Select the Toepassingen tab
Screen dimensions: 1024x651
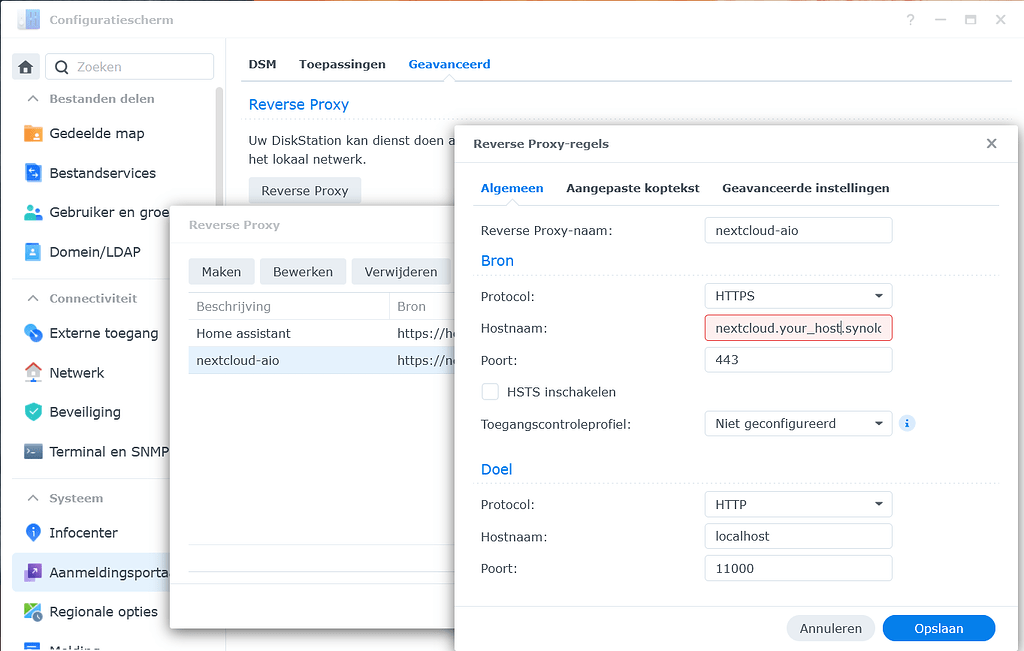coord(342,64)
